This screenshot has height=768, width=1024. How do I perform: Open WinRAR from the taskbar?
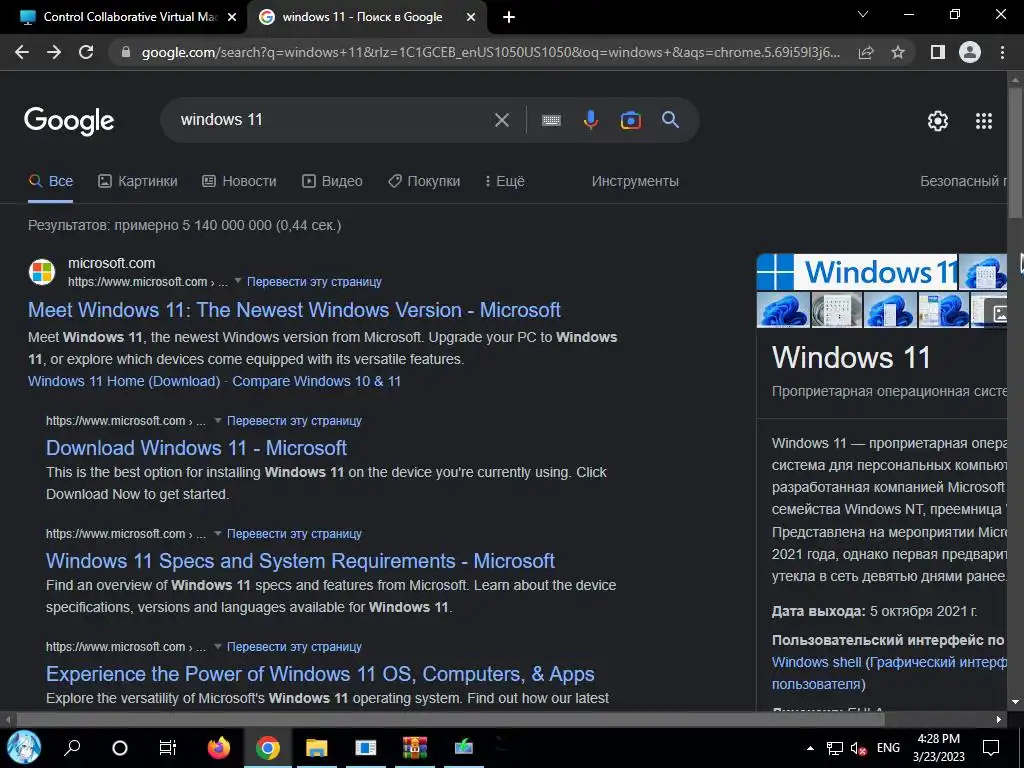pyautogui.click(x=415, y=747)
